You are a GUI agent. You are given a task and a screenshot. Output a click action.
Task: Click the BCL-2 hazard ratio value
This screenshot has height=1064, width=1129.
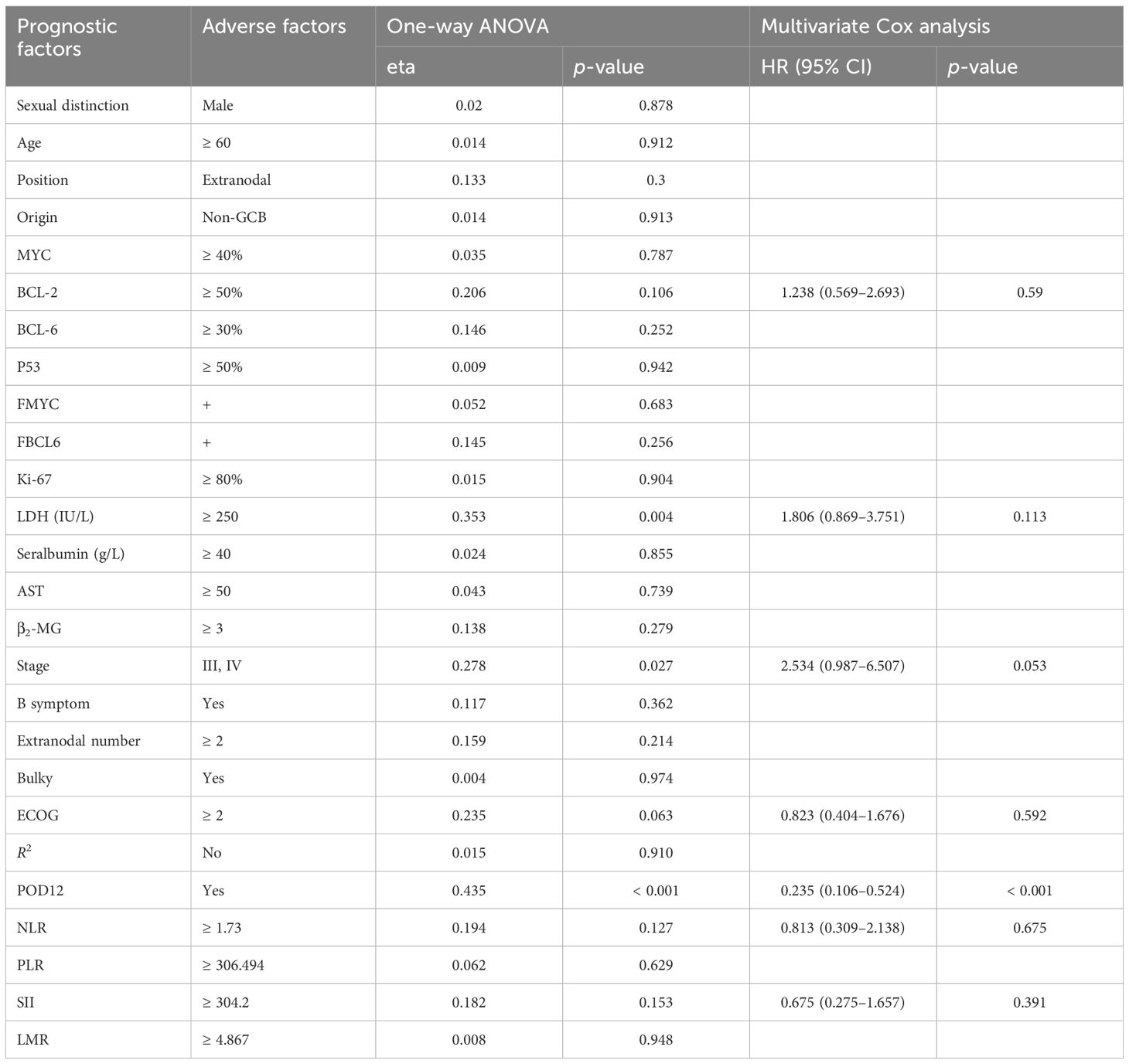842,292
